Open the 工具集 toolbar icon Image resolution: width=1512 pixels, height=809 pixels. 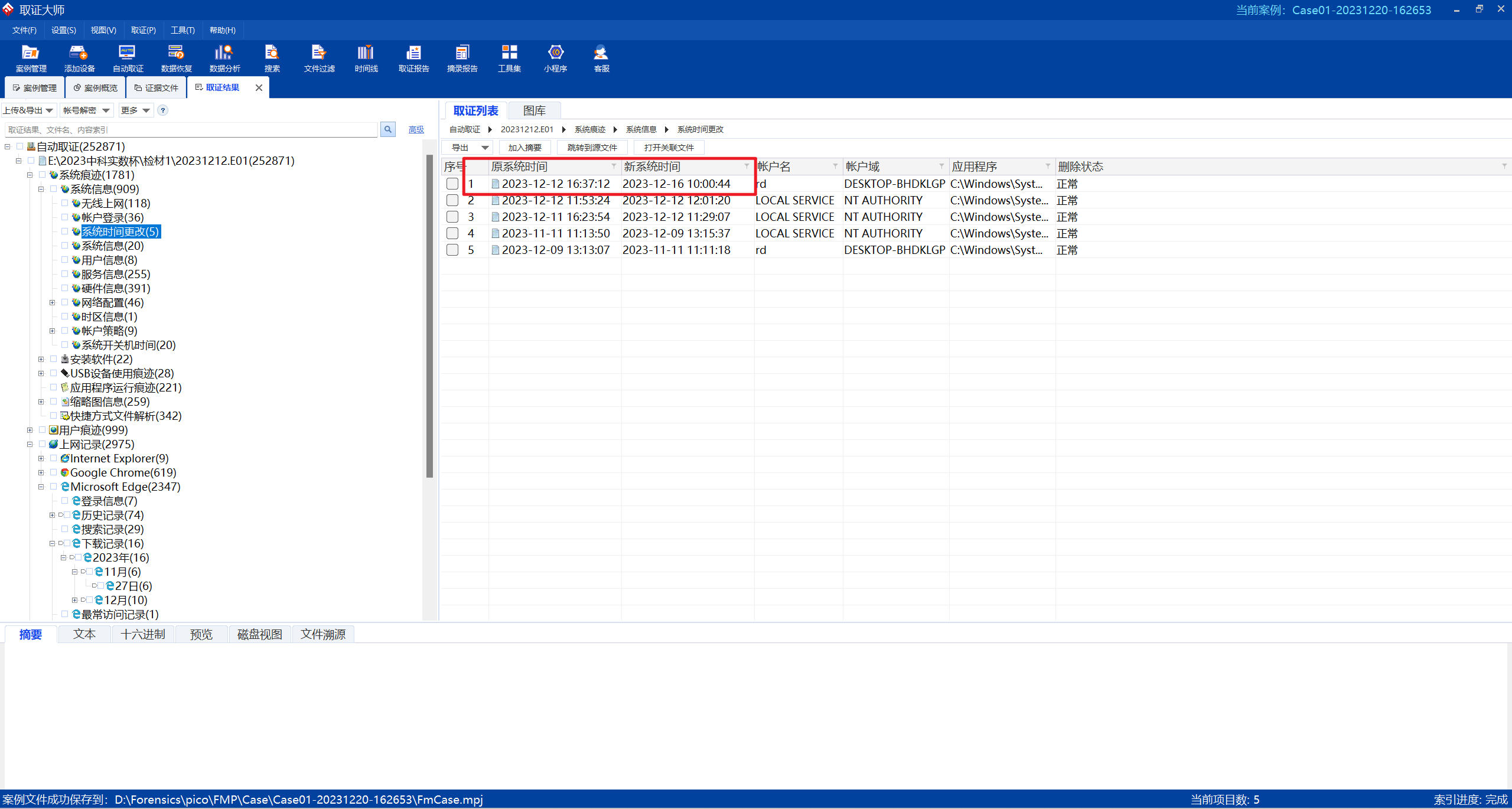pos(509,58)
